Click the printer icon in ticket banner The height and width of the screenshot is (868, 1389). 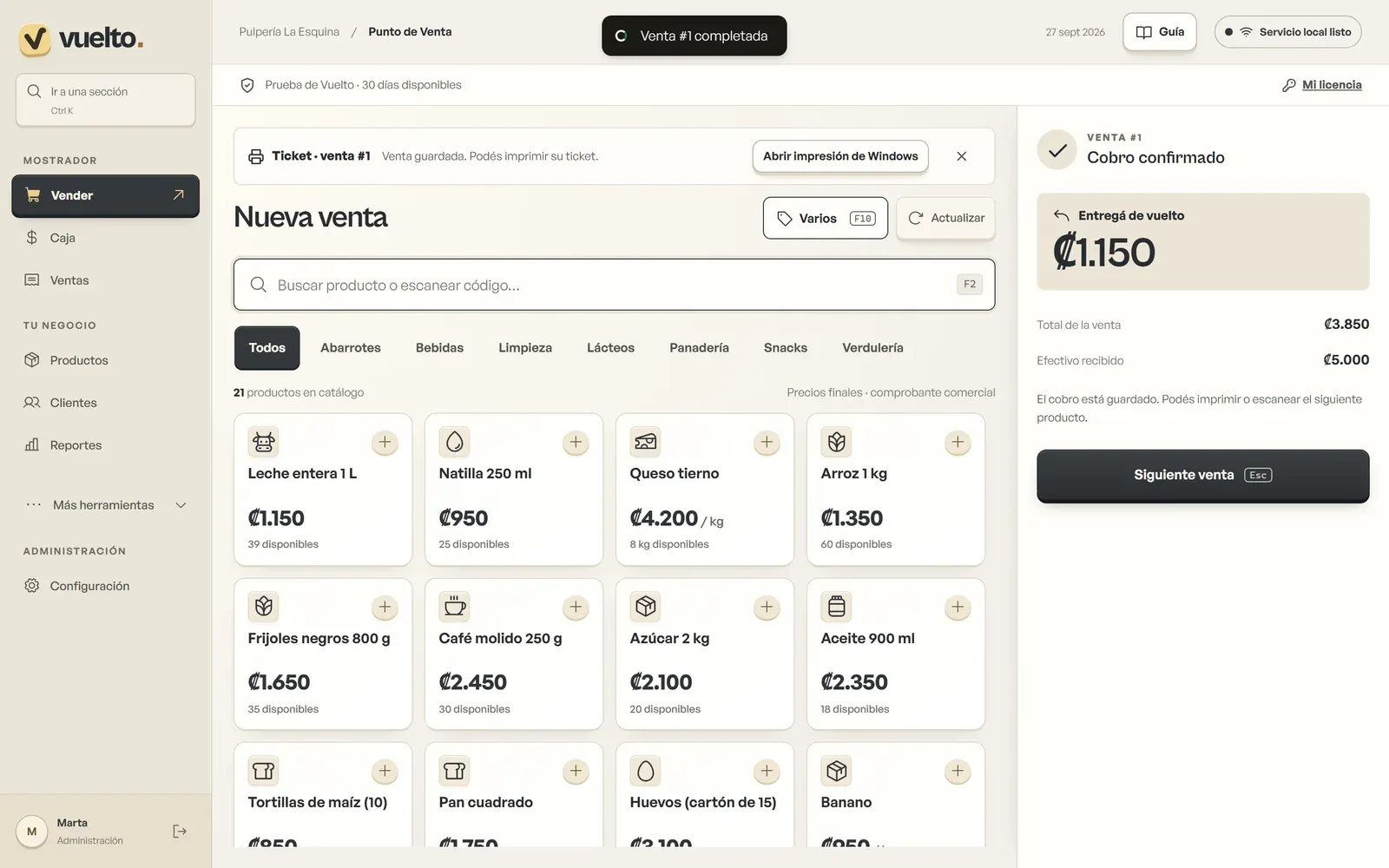coord(256,156)
